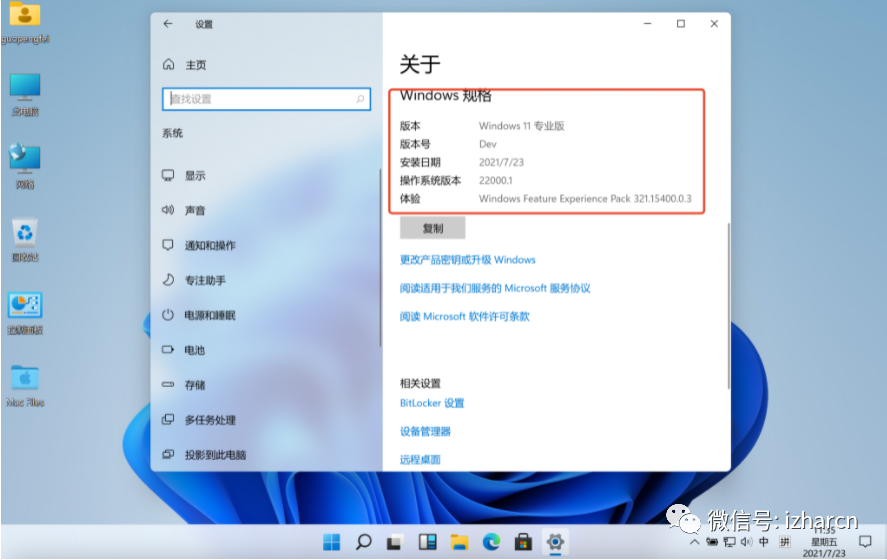Select the 2021/7/23 install date value

501,162
